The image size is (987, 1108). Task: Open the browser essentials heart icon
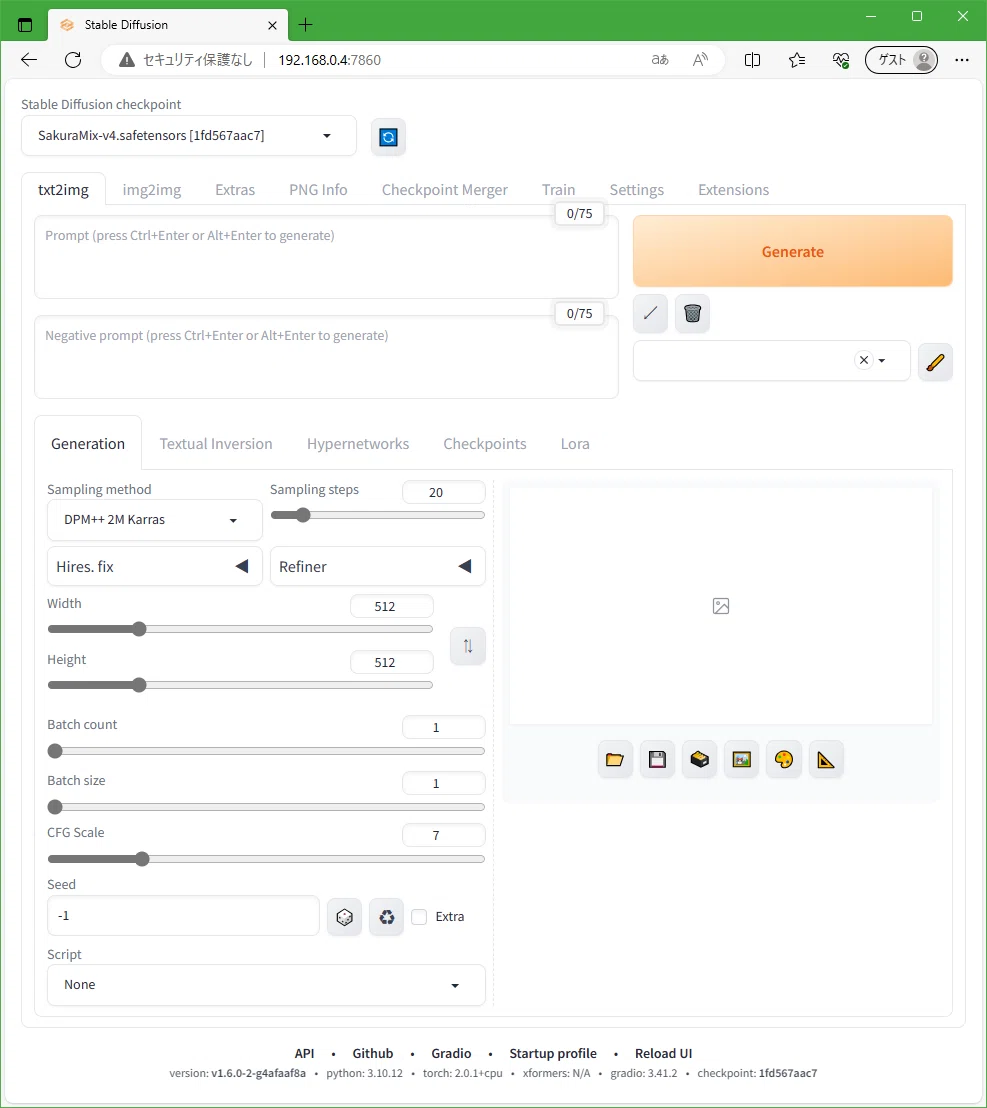tap(841, 60)
